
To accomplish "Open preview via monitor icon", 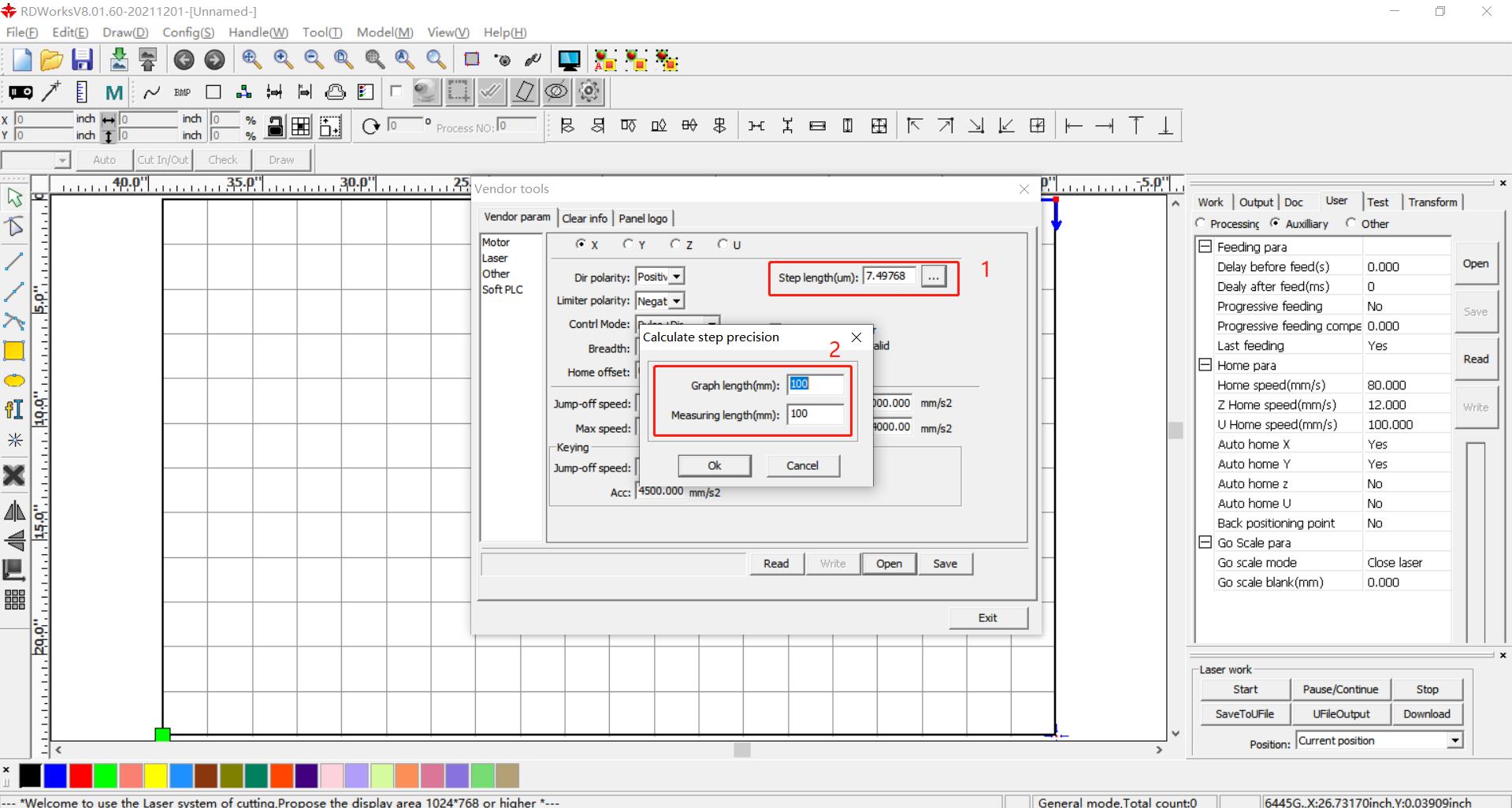I will (569, 60).
